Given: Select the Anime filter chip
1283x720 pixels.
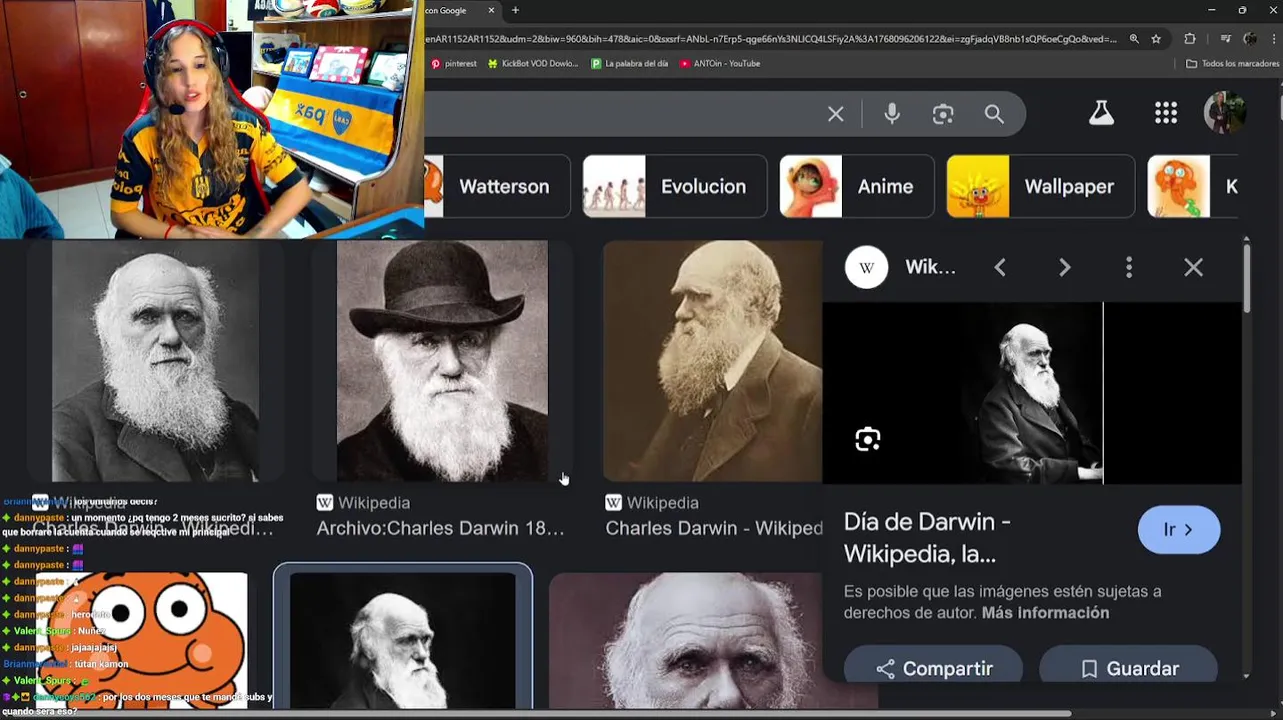Looking at the screenshot, I should (857, 186).
